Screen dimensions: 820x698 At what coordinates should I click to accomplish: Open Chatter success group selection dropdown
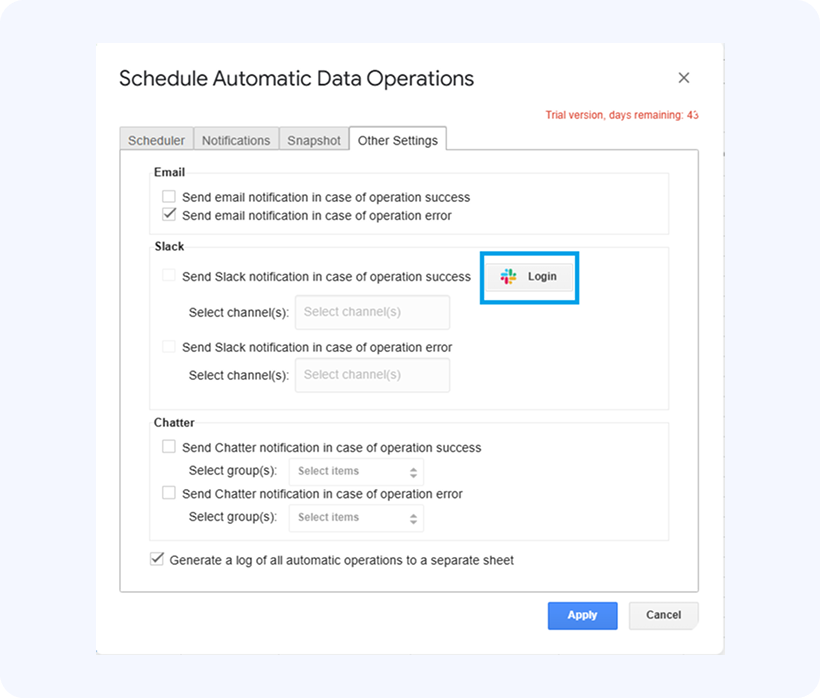click(x=356, y=471)
